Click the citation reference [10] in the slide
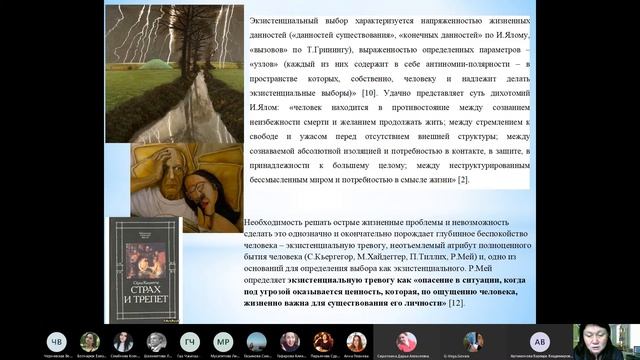This screenshot has width=640, height=360. pyautogui.click(x=369, y=93)
